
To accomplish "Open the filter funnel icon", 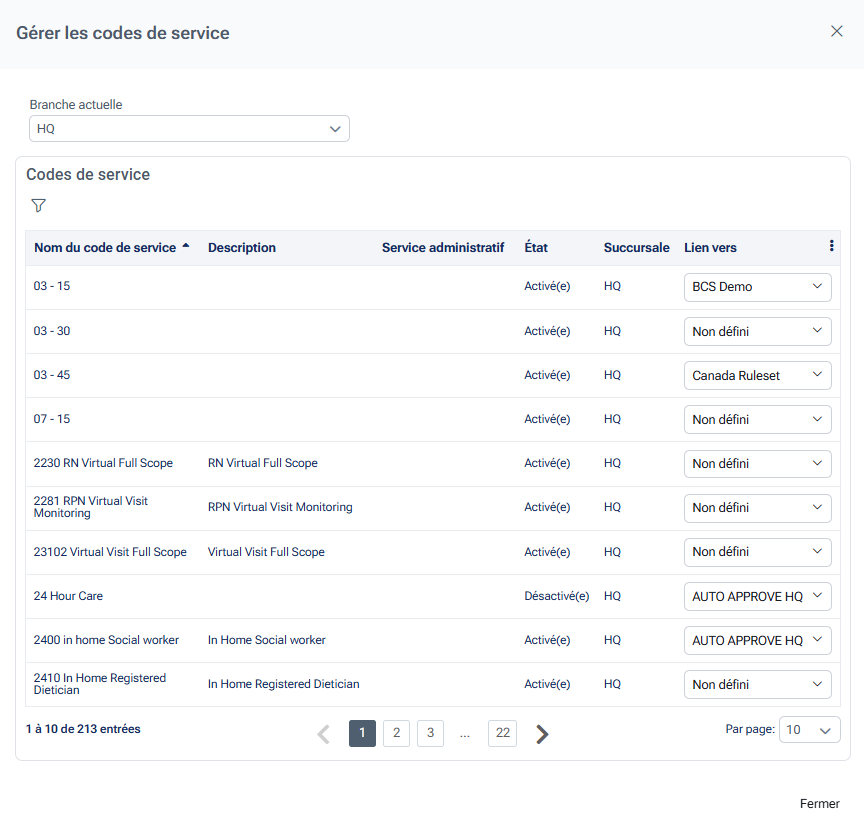I will pos(38,206).
